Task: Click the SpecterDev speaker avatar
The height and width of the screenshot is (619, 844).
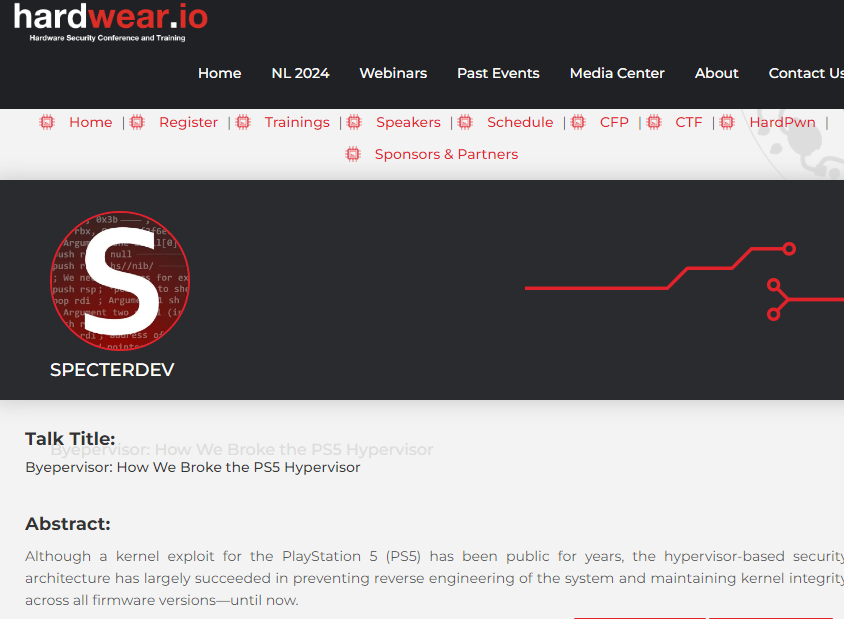Action: (119, 281)
